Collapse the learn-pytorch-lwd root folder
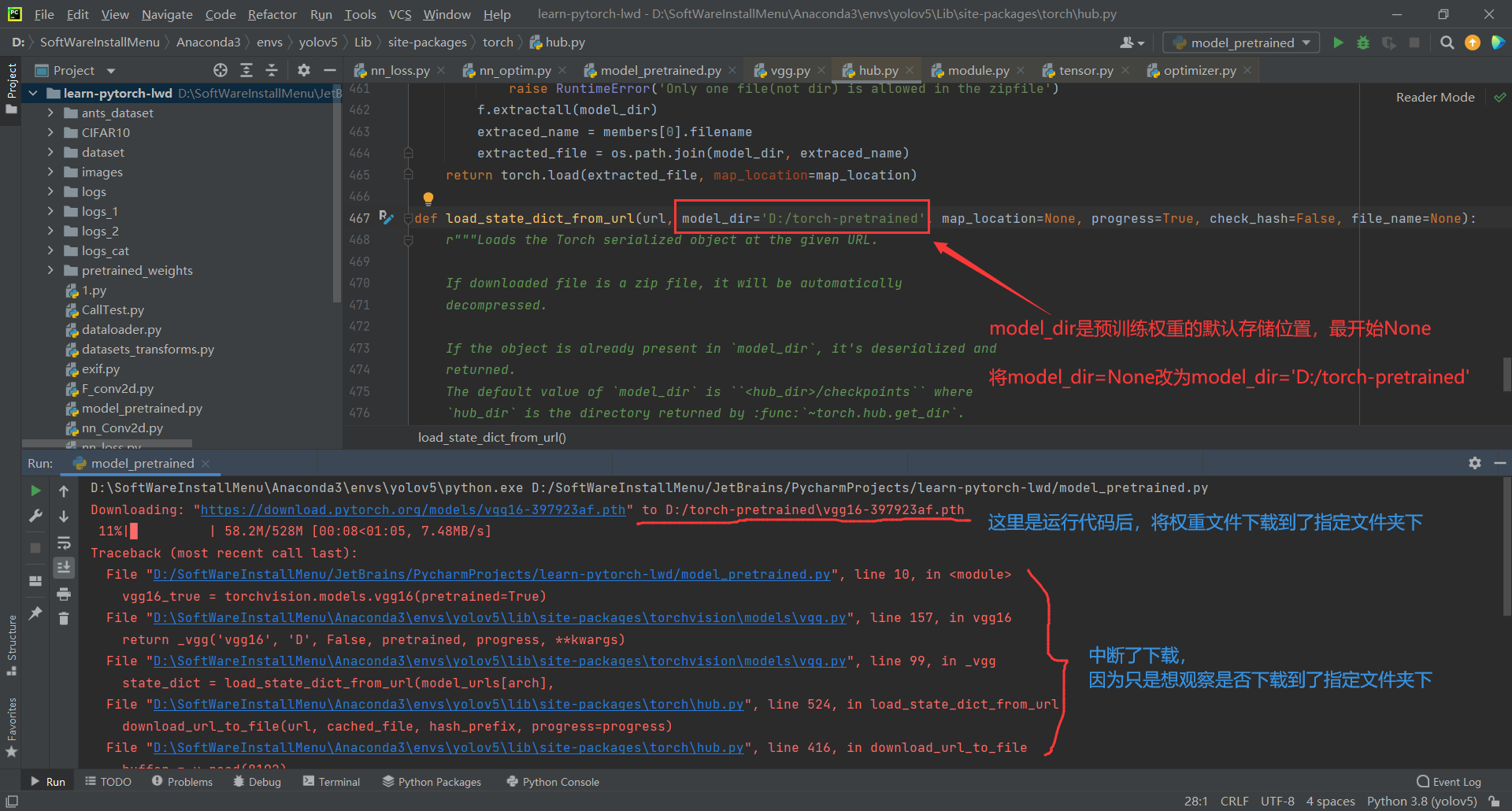The height and width of the screenshot is (811, 1512). pos(33,93)
